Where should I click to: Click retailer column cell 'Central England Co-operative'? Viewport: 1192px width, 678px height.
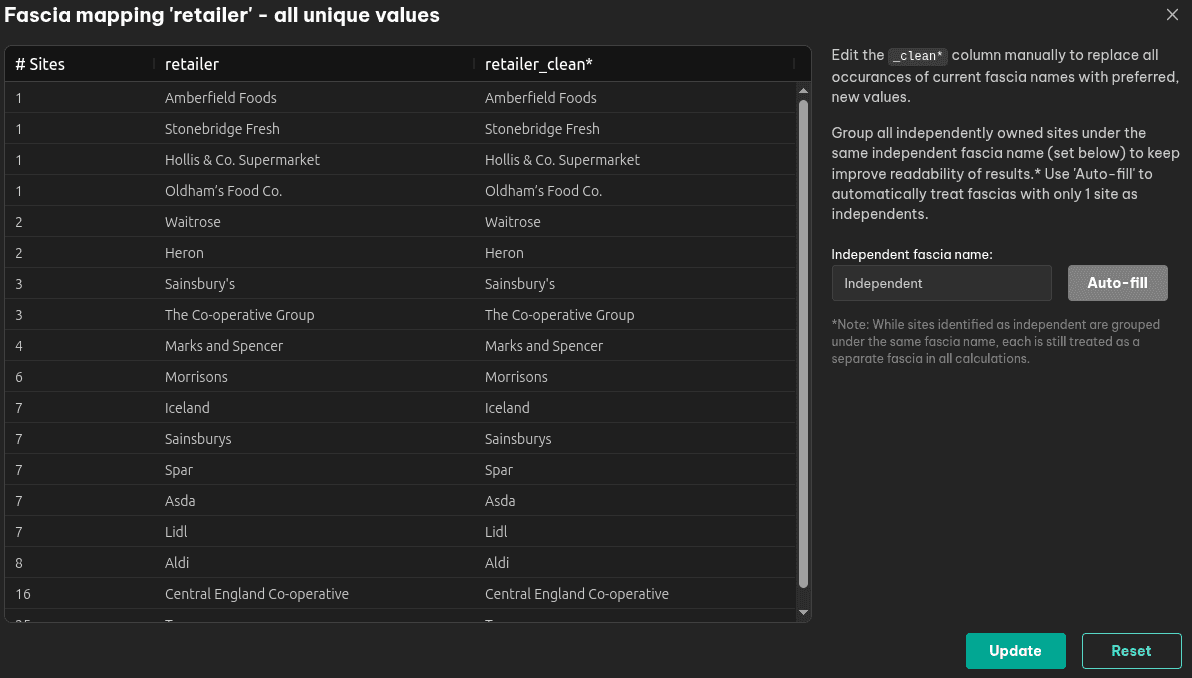314,594
